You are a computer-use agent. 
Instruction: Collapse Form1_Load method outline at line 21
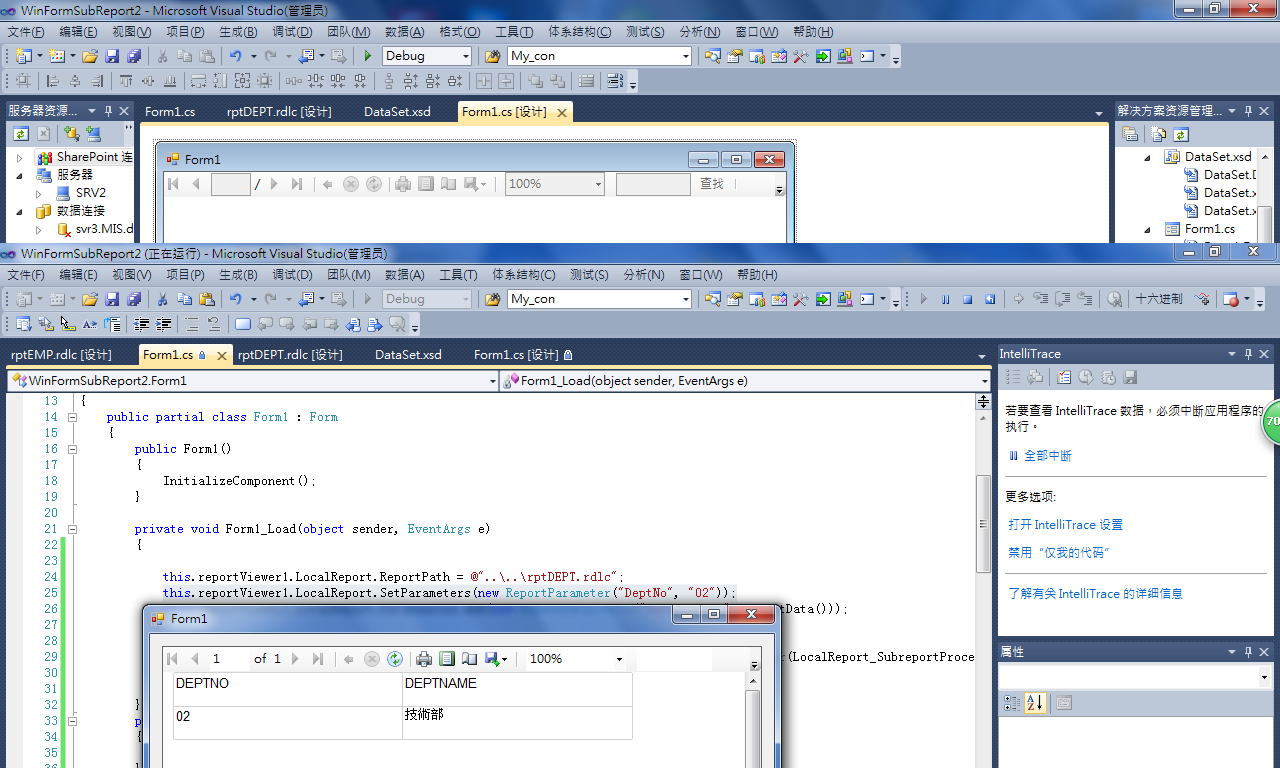pyautogui.click(x=72, y=529)
